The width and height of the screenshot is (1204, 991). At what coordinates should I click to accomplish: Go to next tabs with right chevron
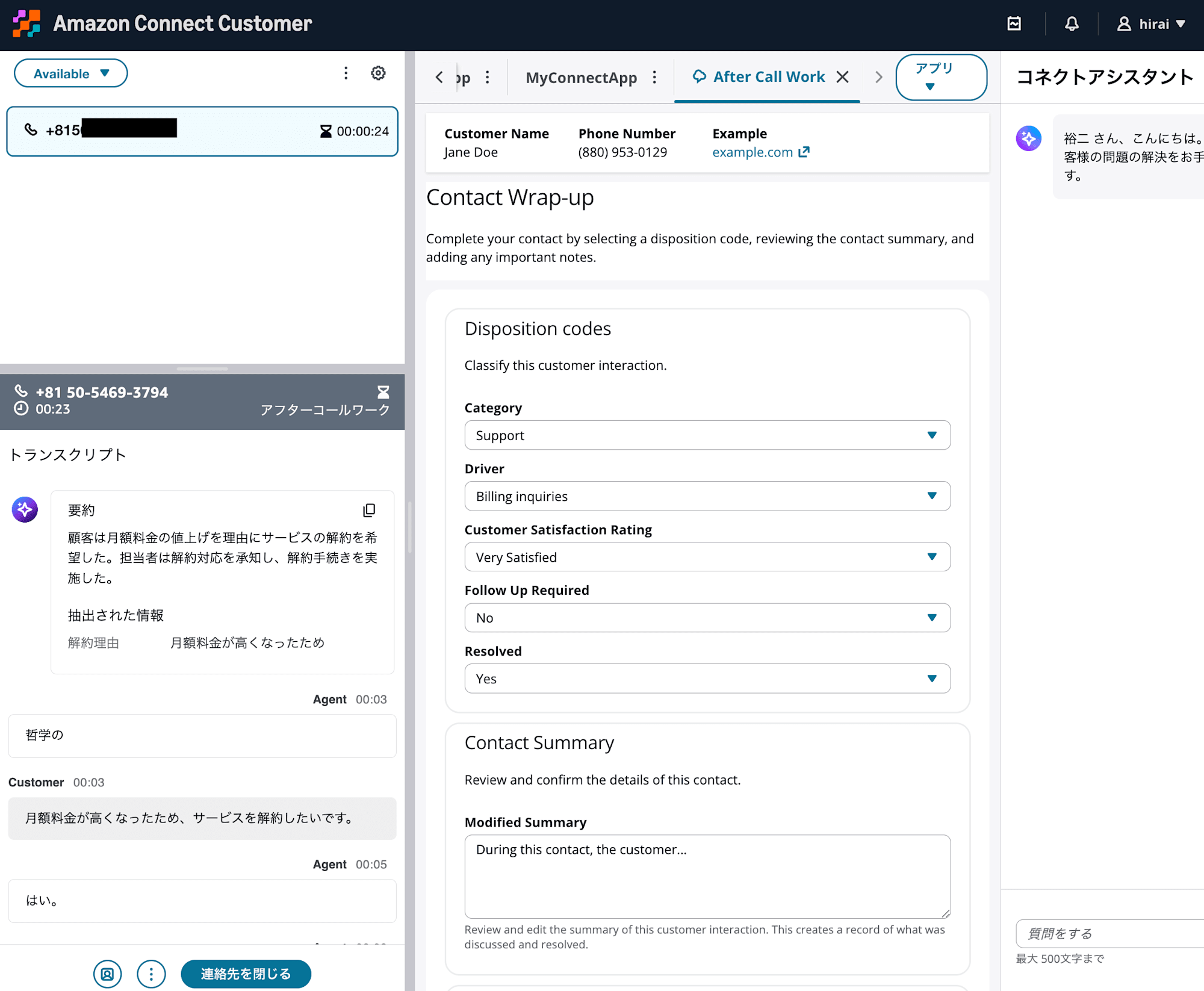pyautogui.click(x=878, y=77)
